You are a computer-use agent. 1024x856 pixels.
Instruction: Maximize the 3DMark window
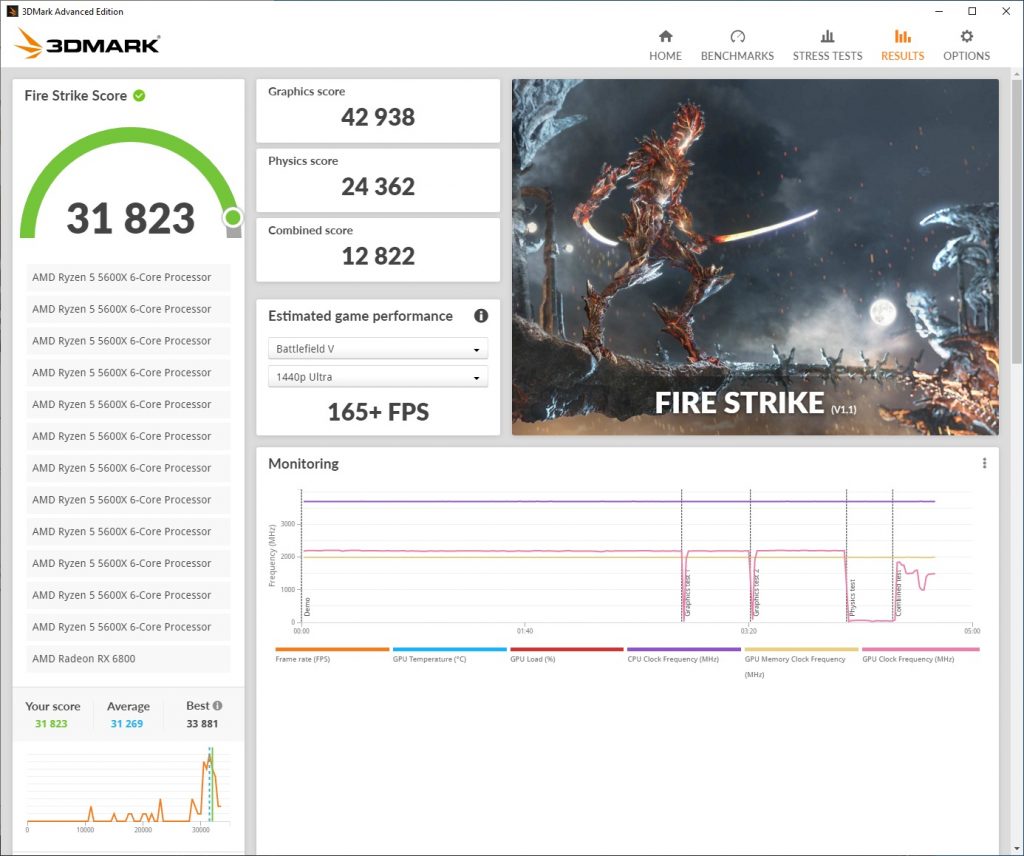tap(972, 11)
